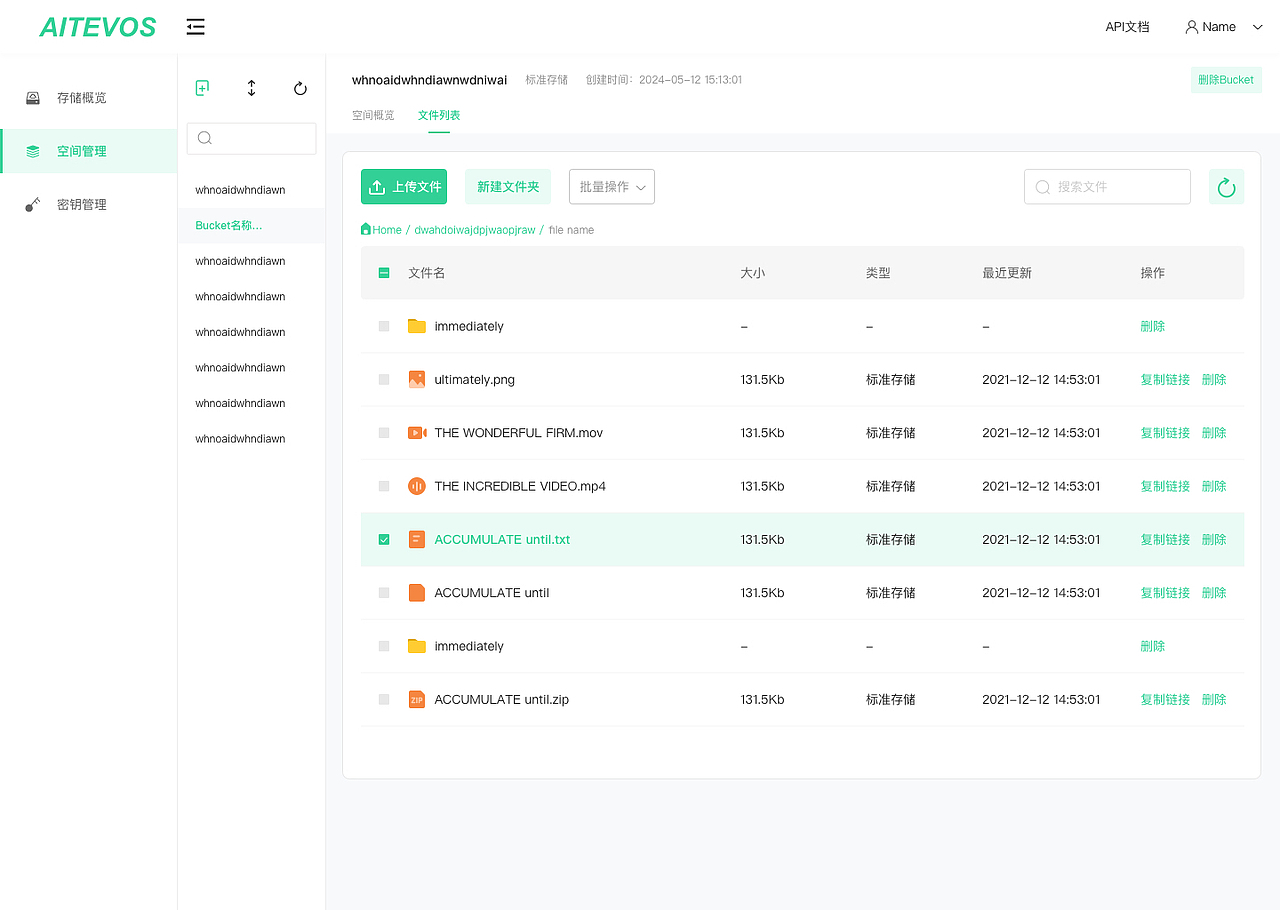Click the first immediately folder icon
The image size is (1280, 910).
tap(417, 326)
